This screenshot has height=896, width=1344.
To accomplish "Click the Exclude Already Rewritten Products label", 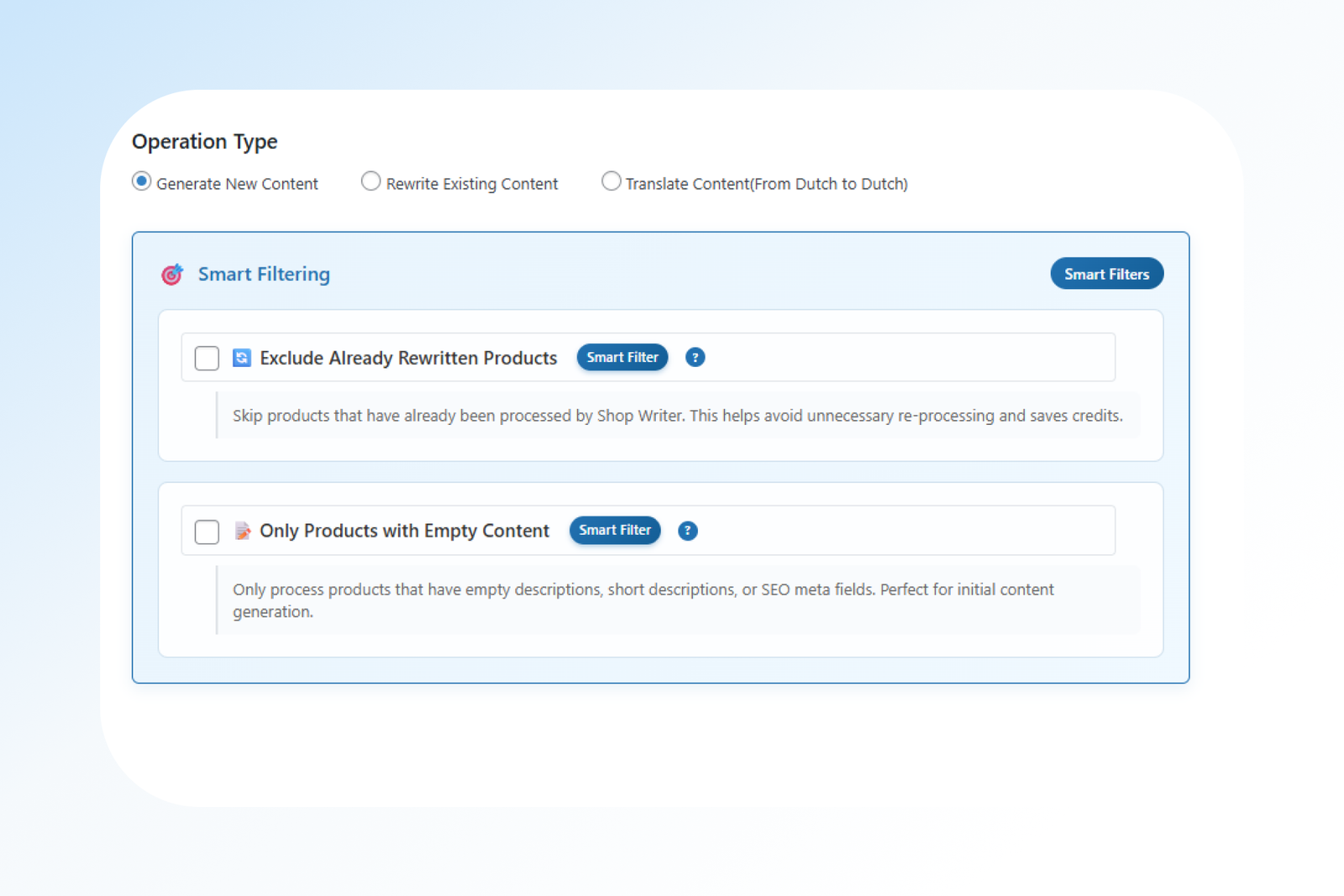I will (408, 359).
